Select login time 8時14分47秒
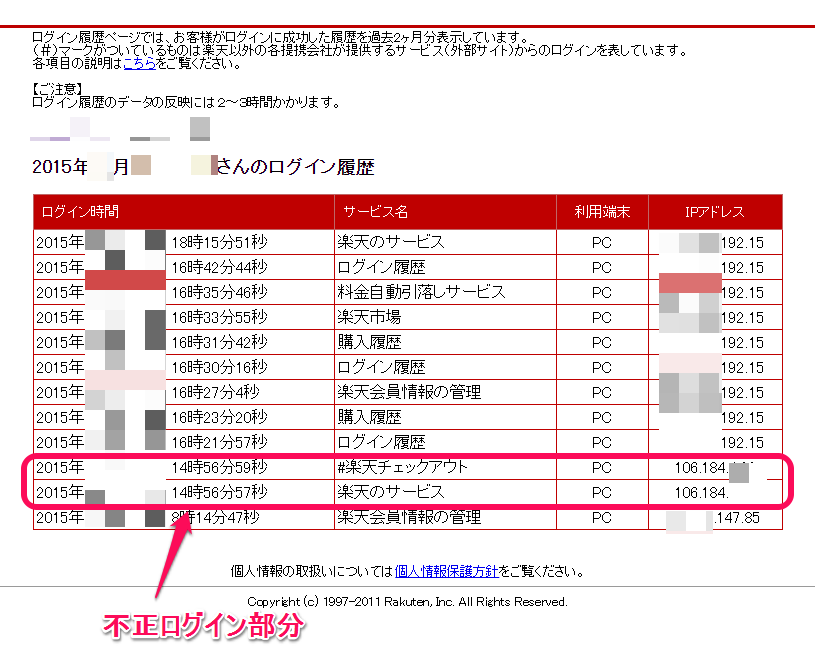The height and width of the screenshot is (664, 815). 215,517
